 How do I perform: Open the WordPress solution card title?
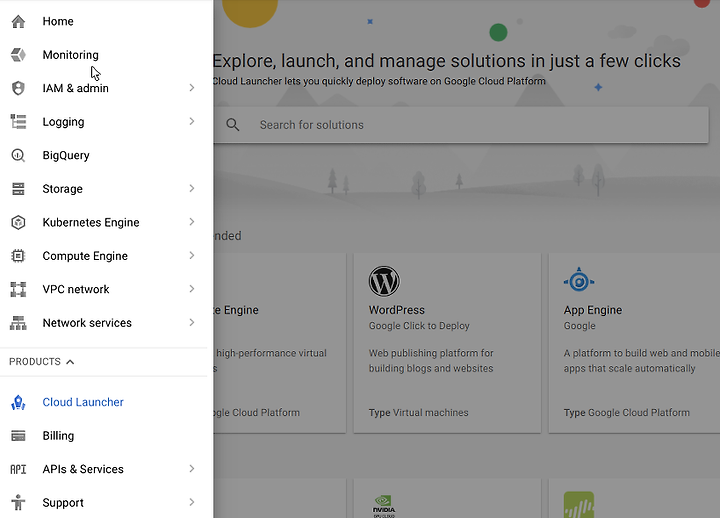(397, 310)
